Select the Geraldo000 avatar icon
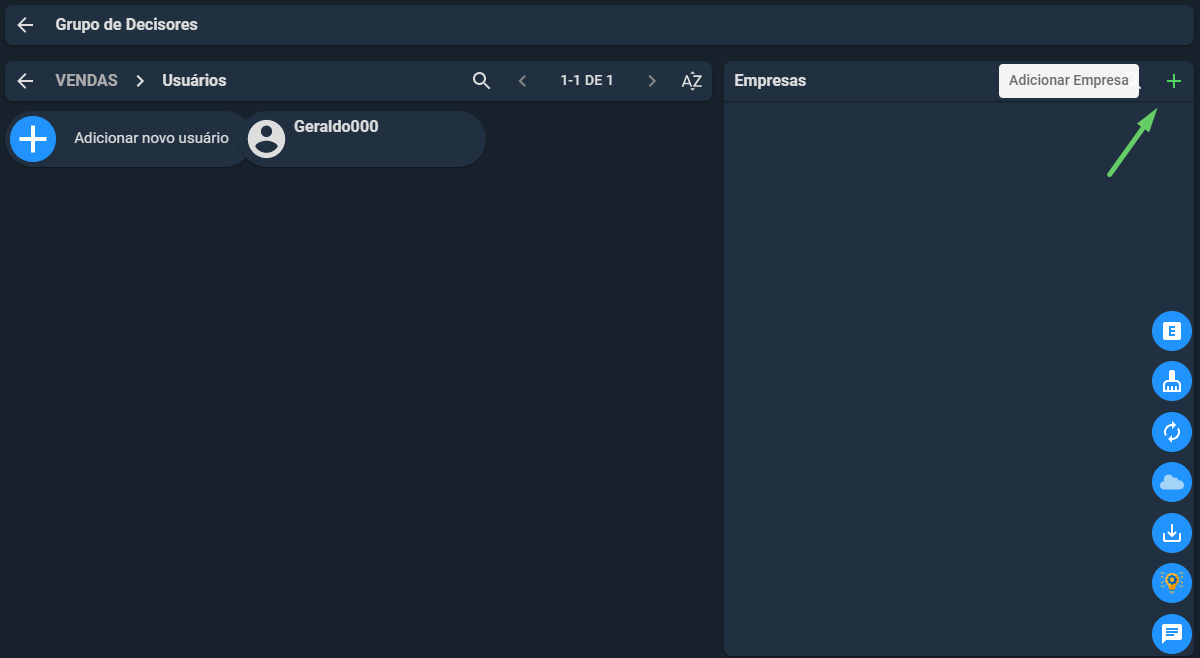Image resolution: width=1200 pixels, height=658 pixels. [267, 139]
